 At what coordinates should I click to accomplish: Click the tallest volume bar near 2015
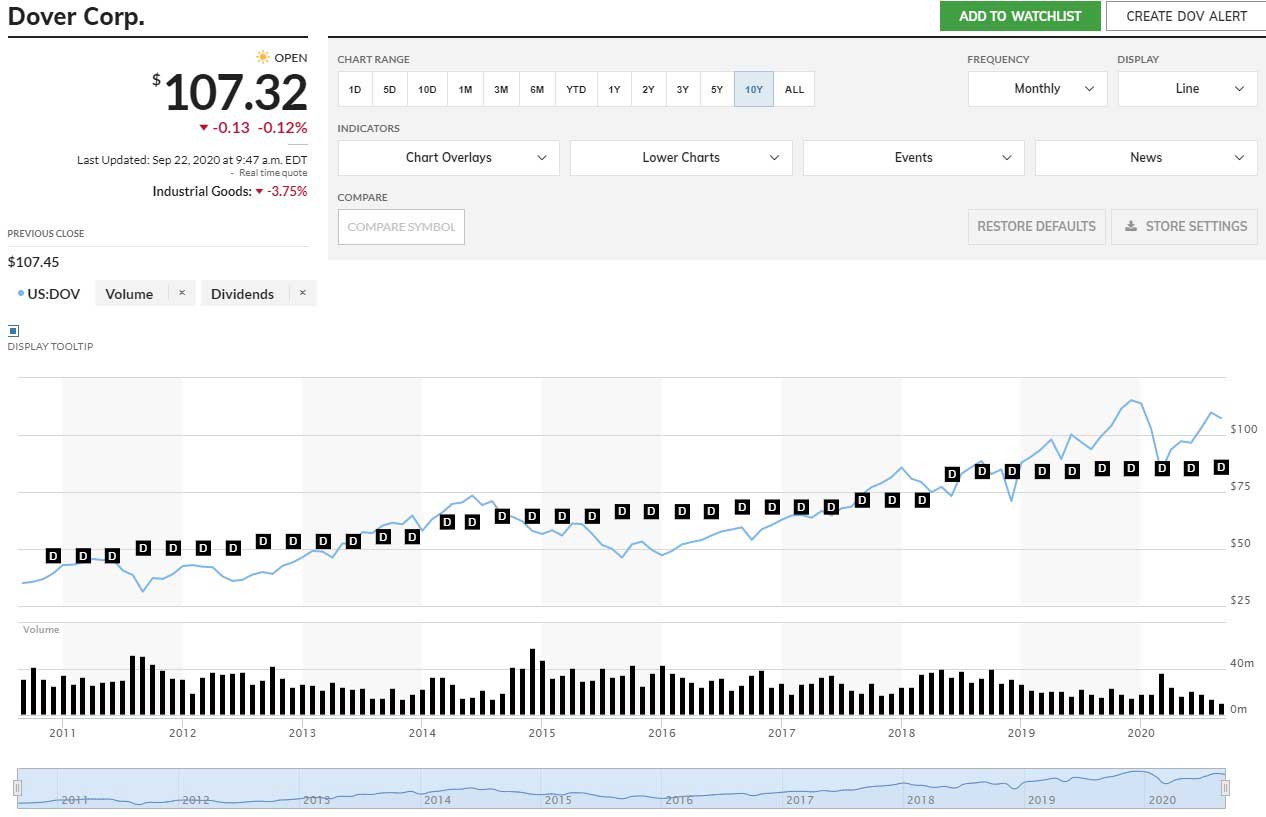tap(532, 682)
